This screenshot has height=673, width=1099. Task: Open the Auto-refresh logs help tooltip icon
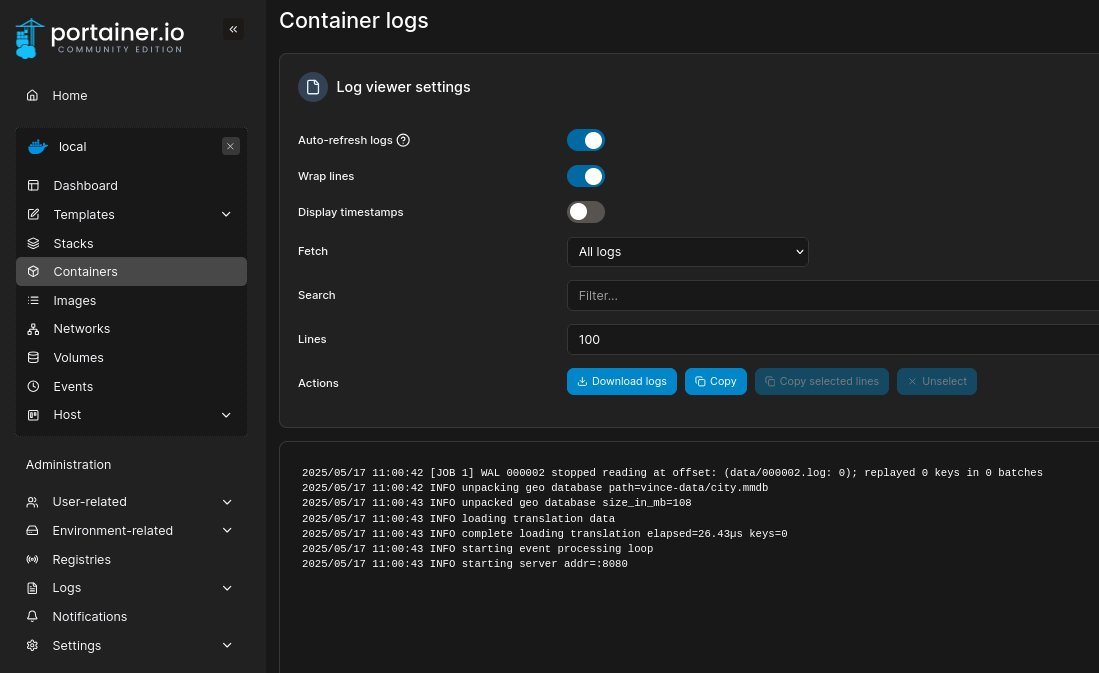[x=403, y=140]
